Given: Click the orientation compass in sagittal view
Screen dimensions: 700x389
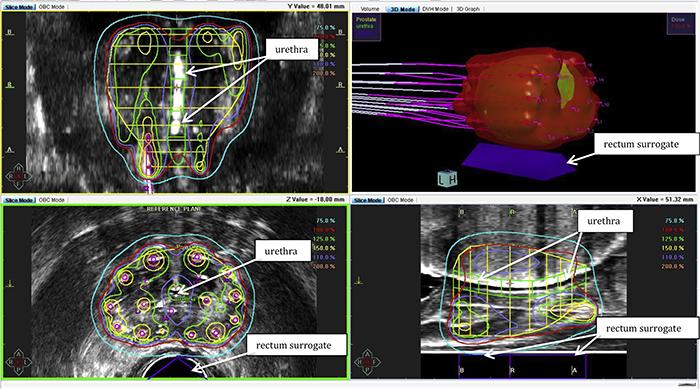Looking at the screenshot, I should click(368, 361).
